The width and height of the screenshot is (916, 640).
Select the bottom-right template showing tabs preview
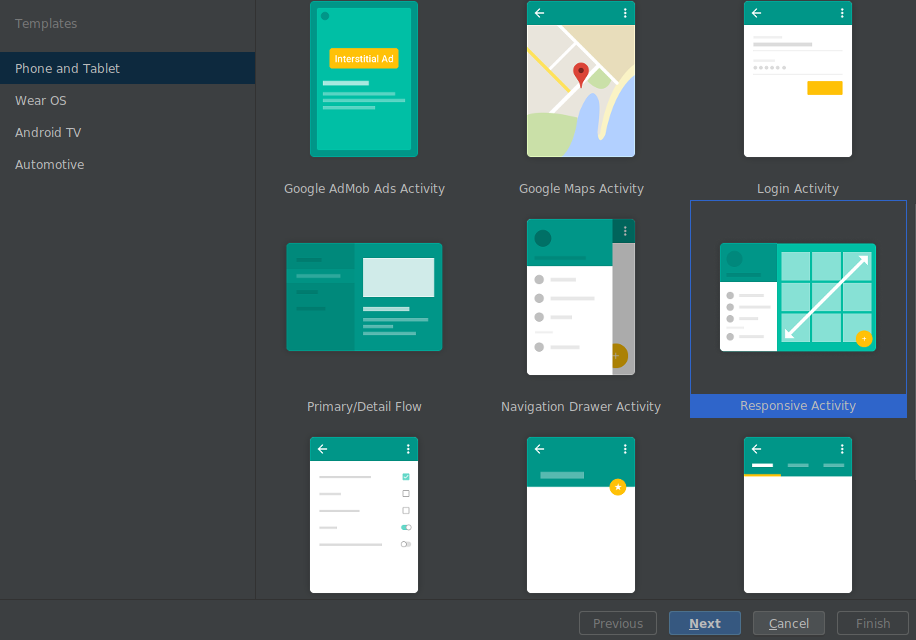click(x=797, y=514)
